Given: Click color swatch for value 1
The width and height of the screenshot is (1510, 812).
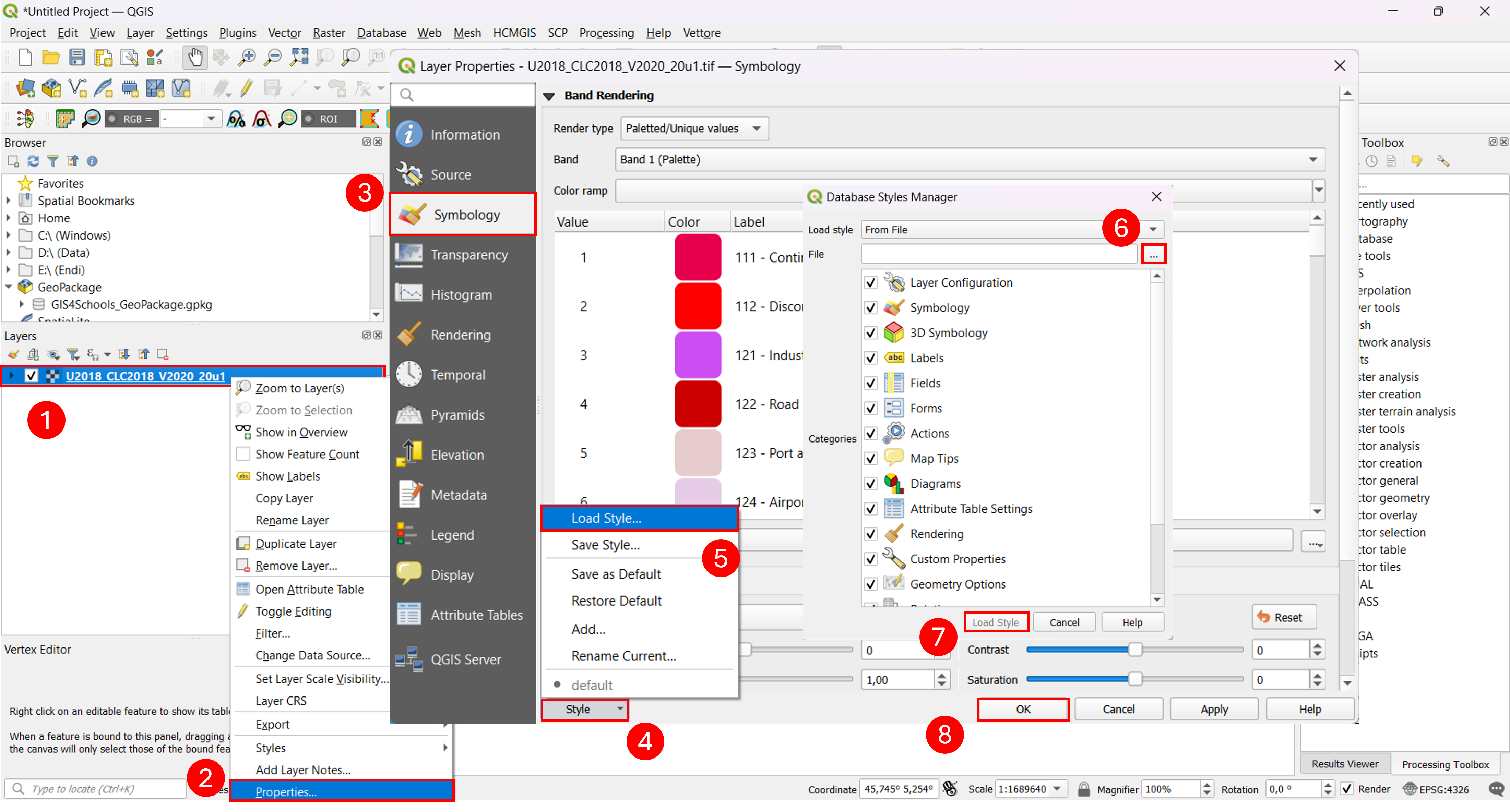Looking at the screenshot, I should (x=698, y=258).
